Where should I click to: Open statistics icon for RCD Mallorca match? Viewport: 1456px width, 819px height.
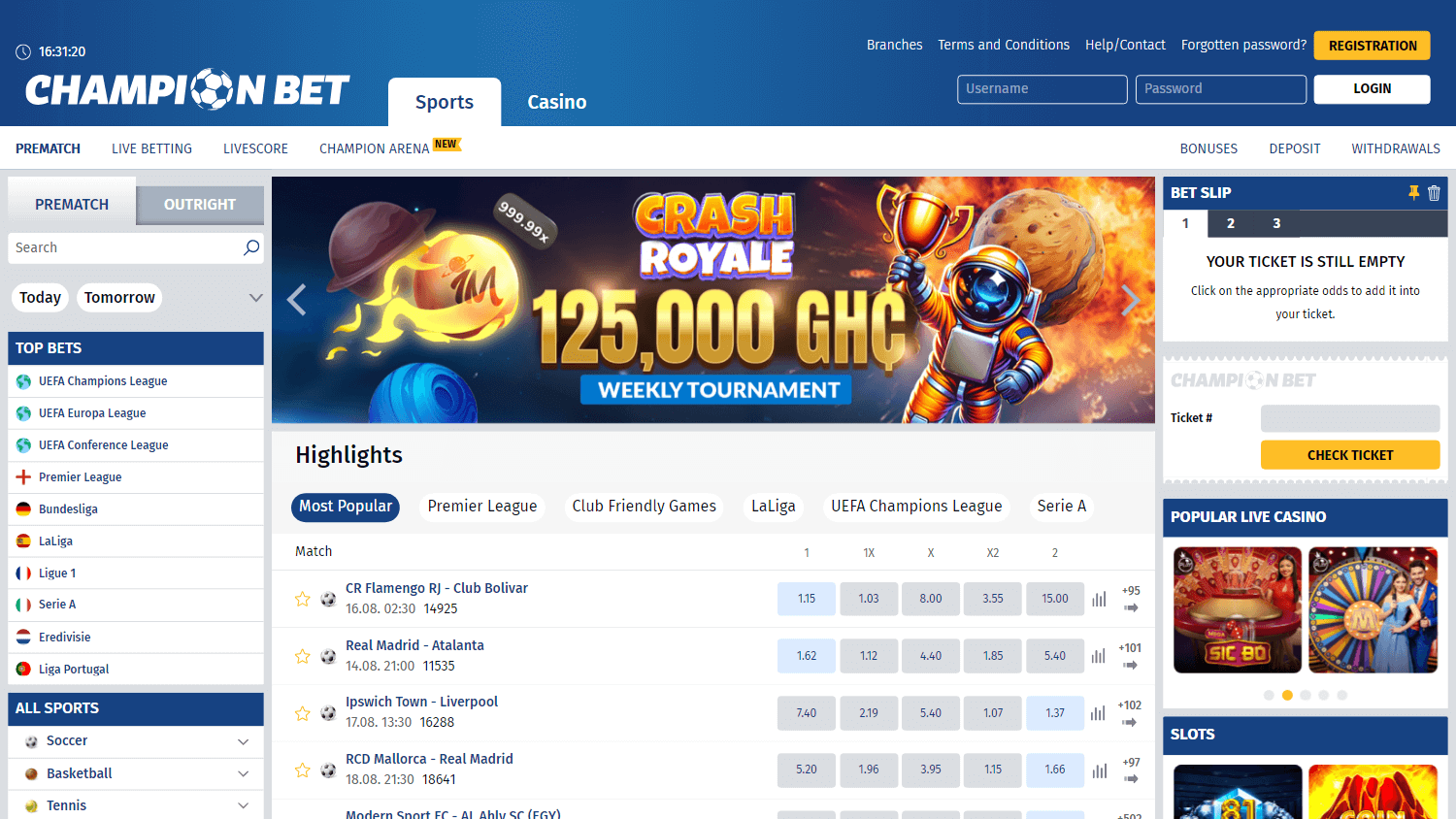click(x=1099, y=770)
